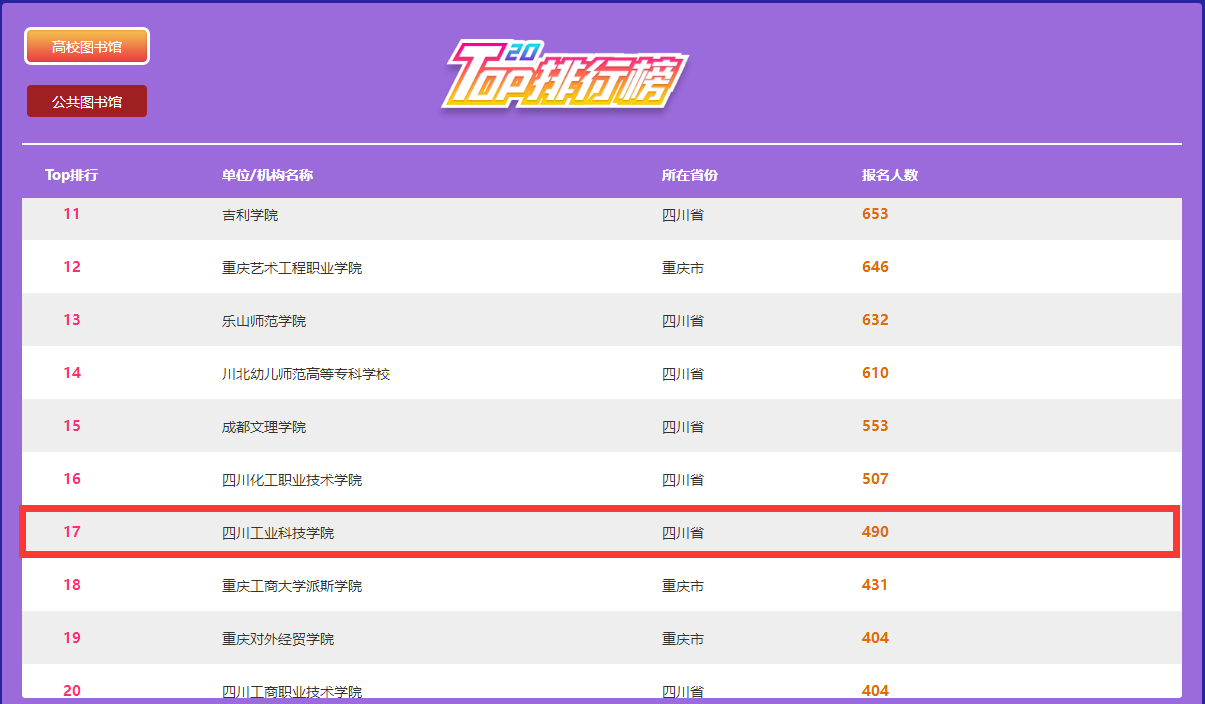
Task: Click 四川化工职业技术学院 in the list
Action: pos(291,480)
